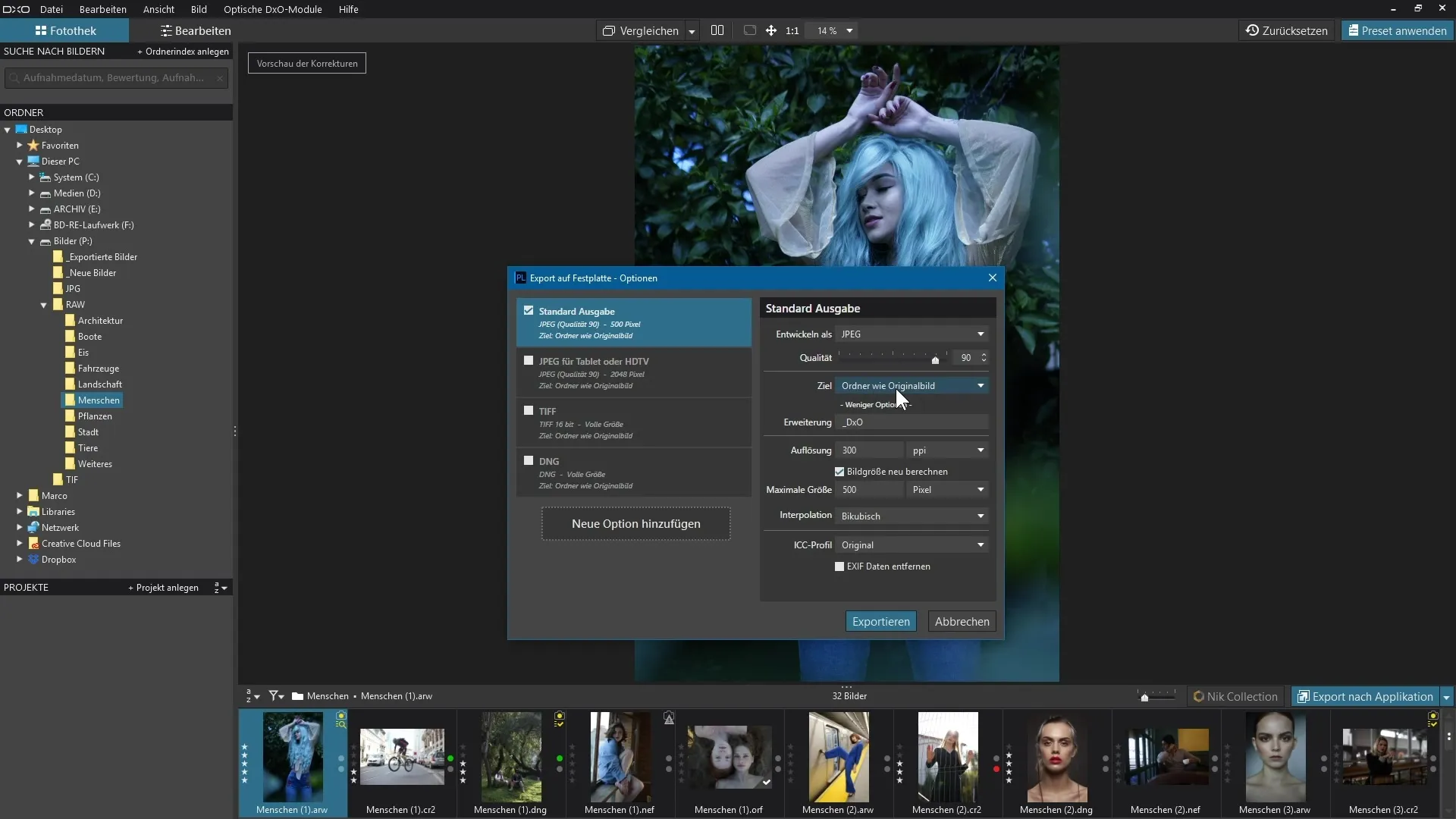Image resolution: width=1456 pixels, height=819 pixels.
Task: Open the Pixel size unit dropdown
Action: coord(948,490)
